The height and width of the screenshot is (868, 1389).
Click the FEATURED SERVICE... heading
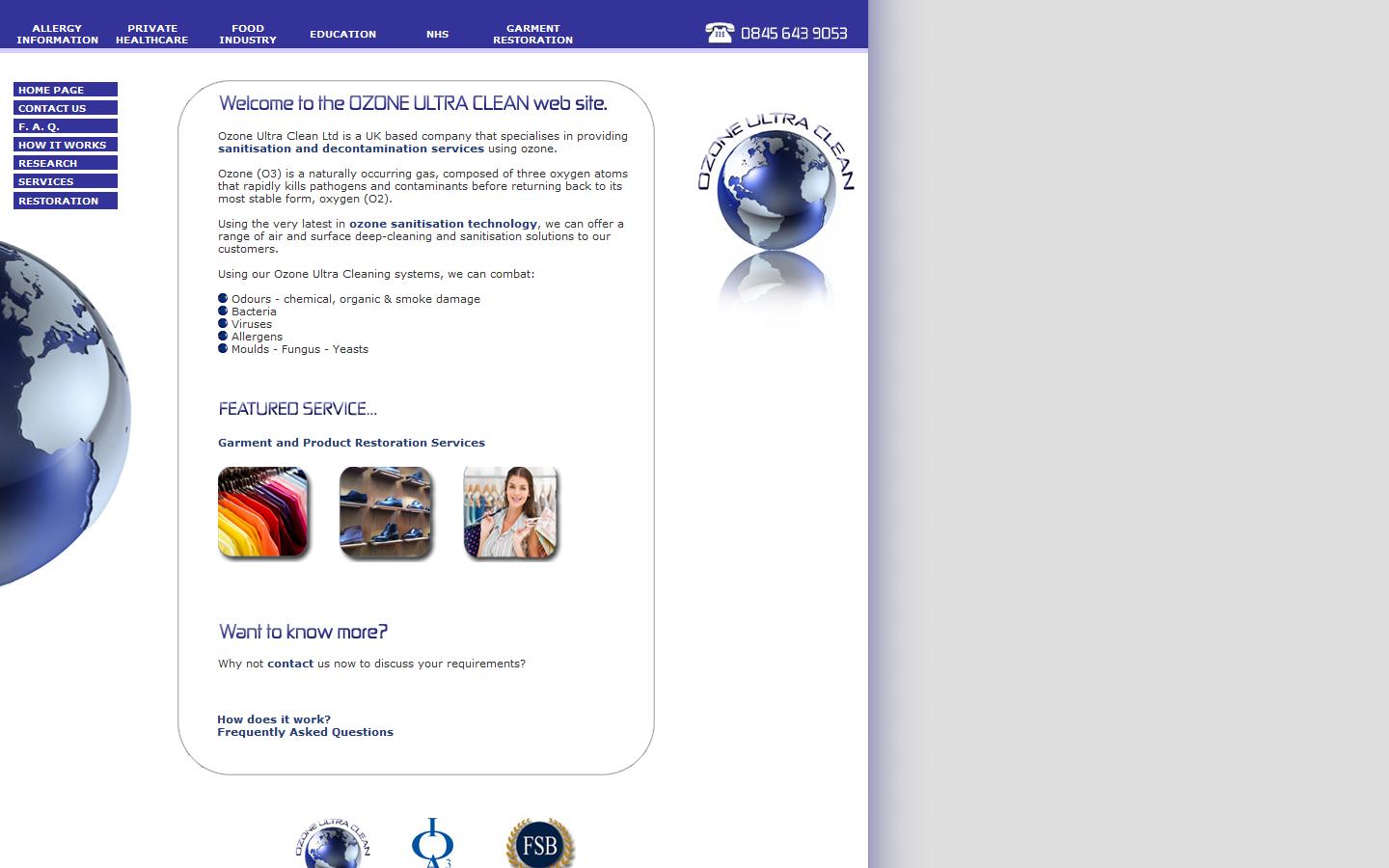tap(297, 409)
